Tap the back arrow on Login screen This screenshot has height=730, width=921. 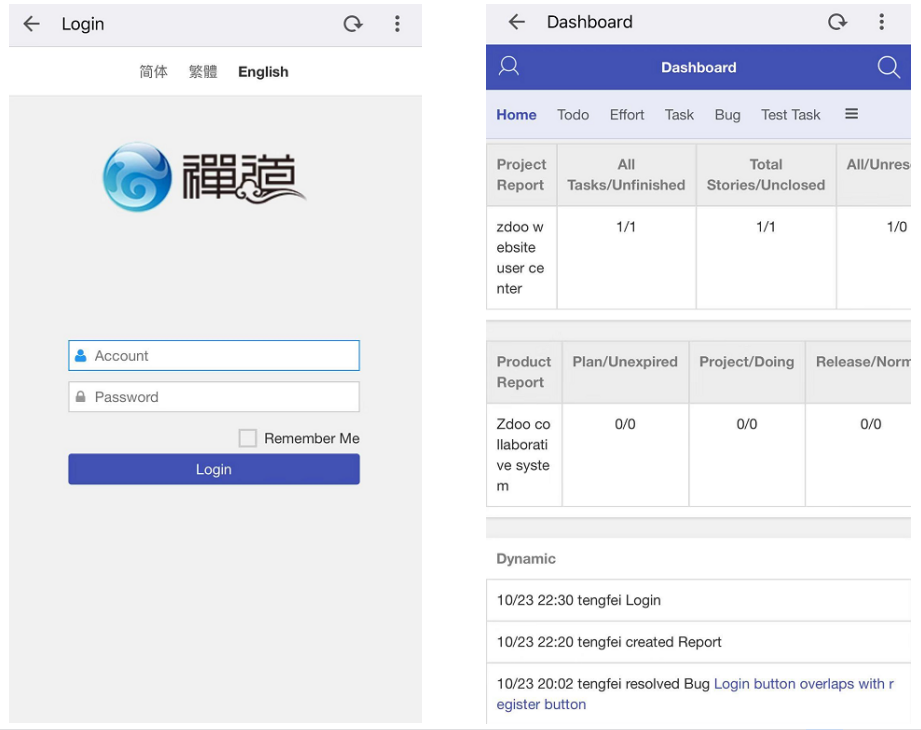[x=32, y=24]
